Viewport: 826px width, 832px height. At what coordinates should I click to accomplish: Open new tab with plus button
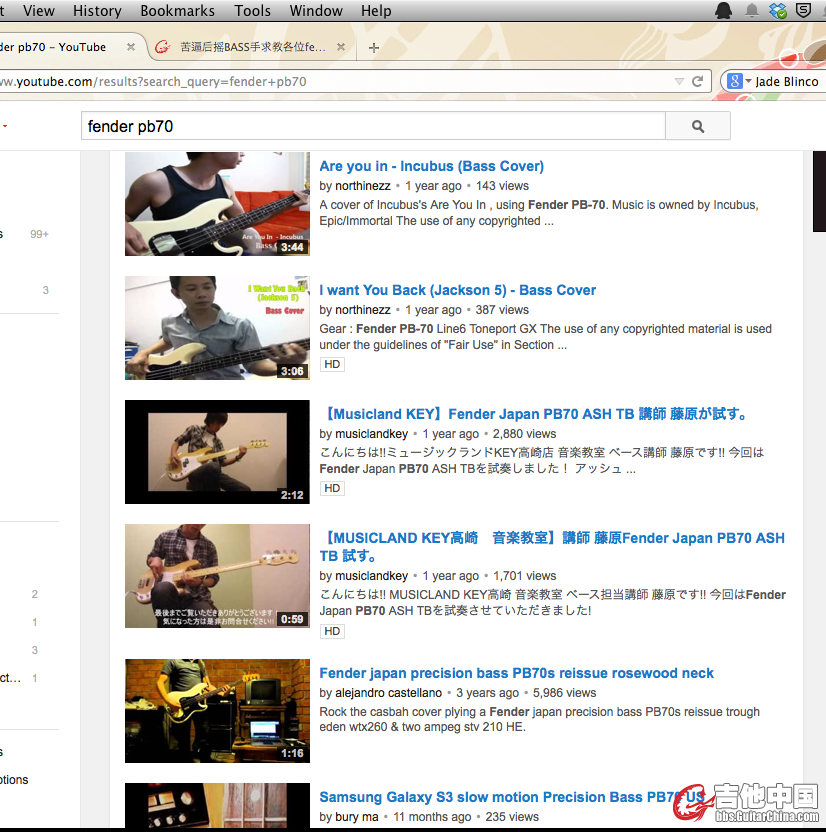374,47
